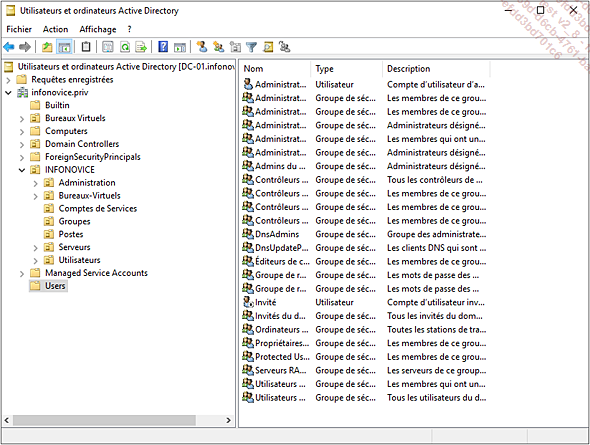Expand the Requêtes enregistrées node
590x445 pixels.
pos(8,80)
